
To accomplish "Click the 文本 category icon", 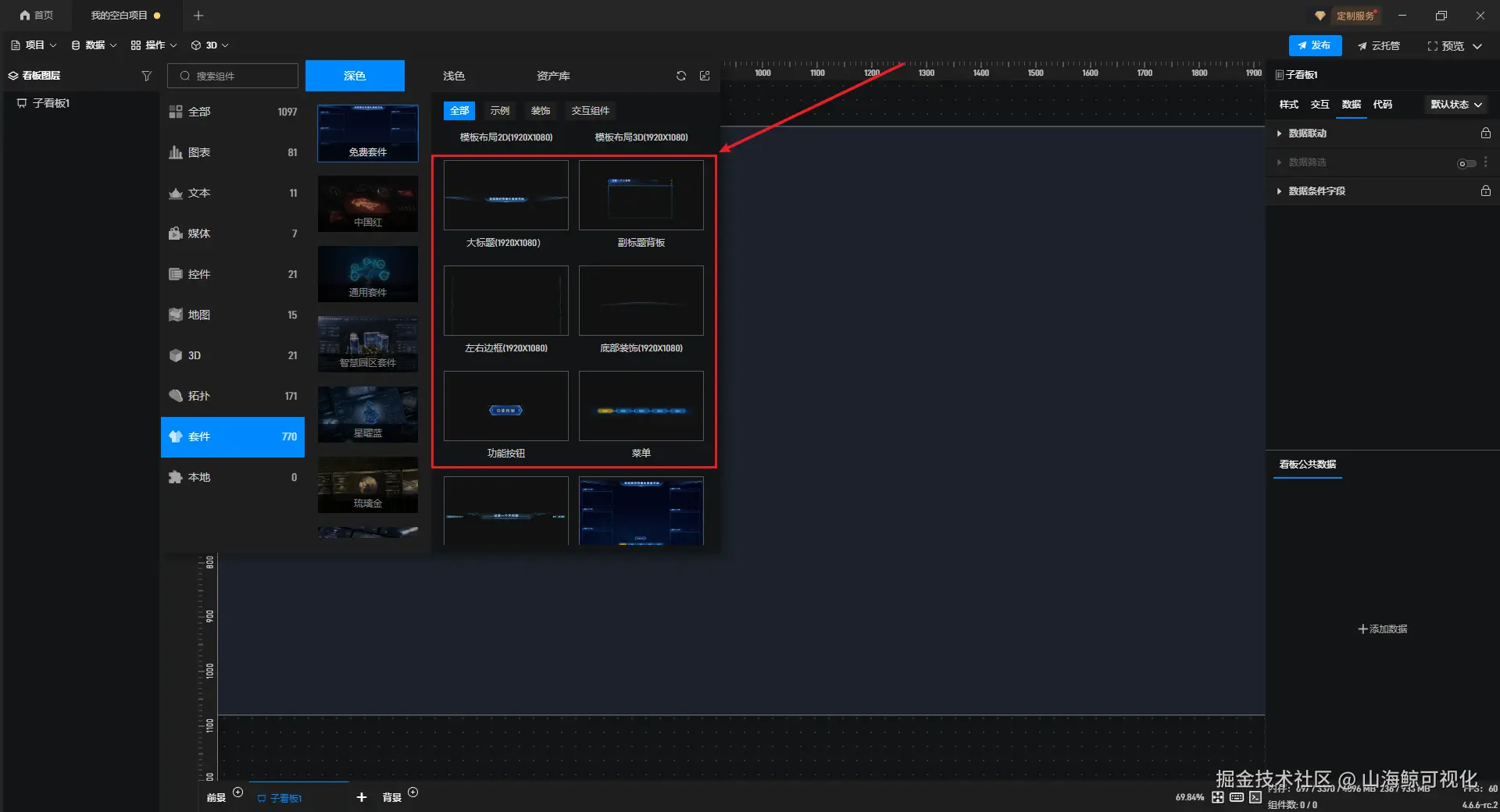I will 176,193.
